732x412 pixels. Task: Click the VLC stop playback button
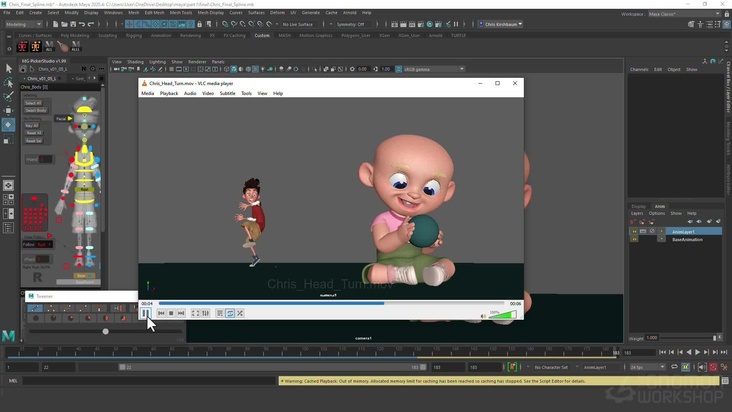(x=171, y=313)
